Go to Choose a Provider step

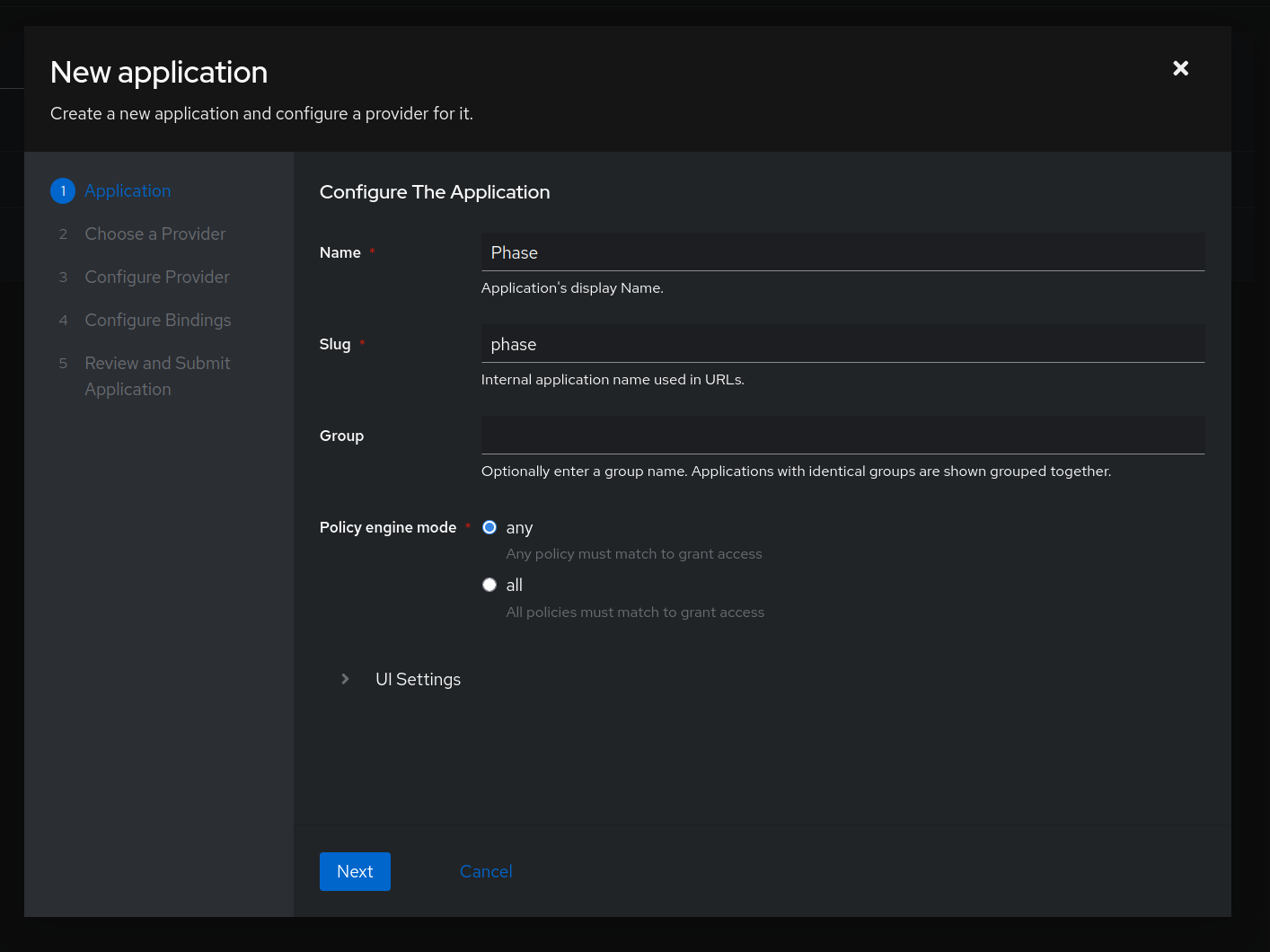(x=154, y=234)
